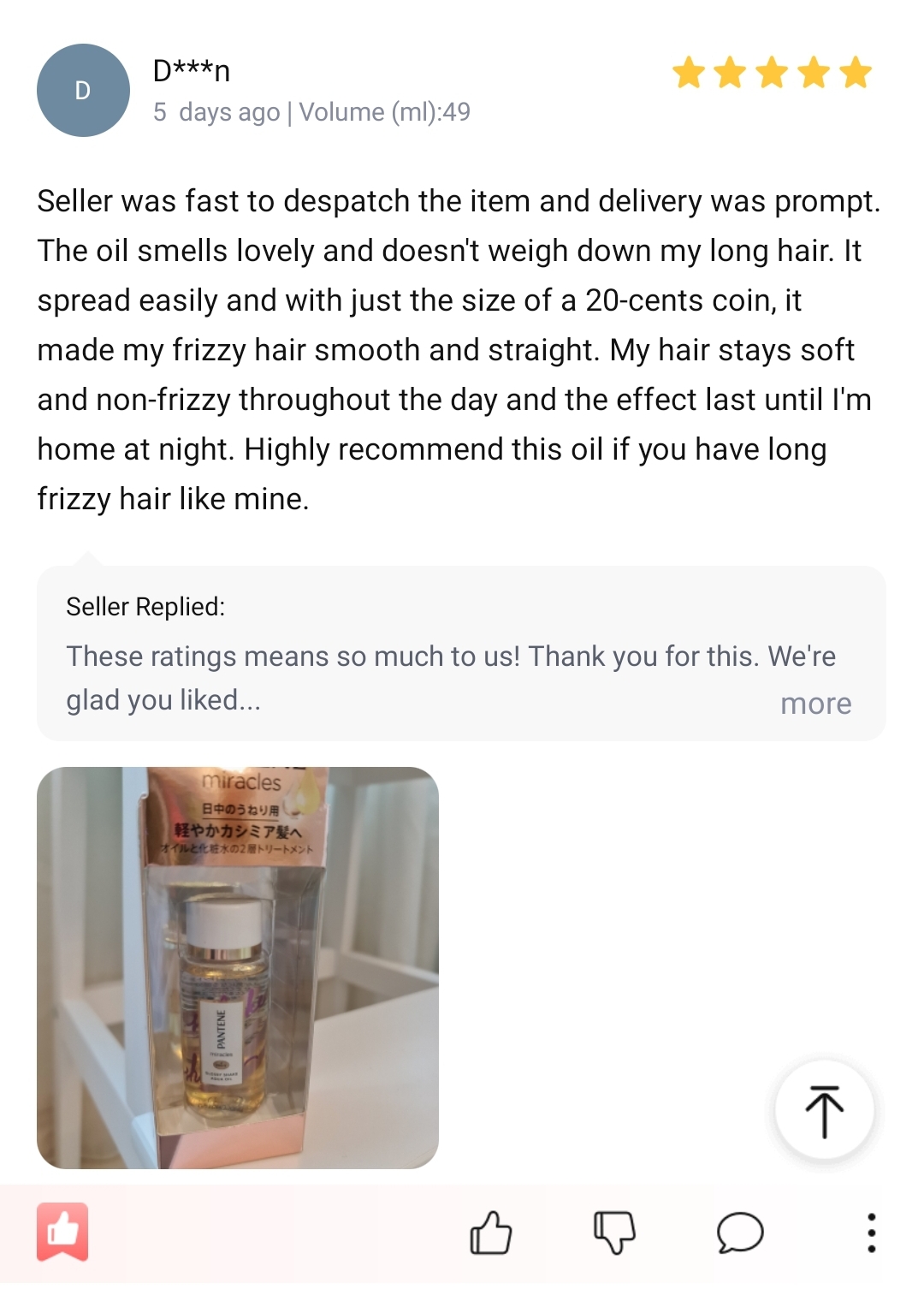
Task: Select the second yellow rating star
Action: coord(730,73)
